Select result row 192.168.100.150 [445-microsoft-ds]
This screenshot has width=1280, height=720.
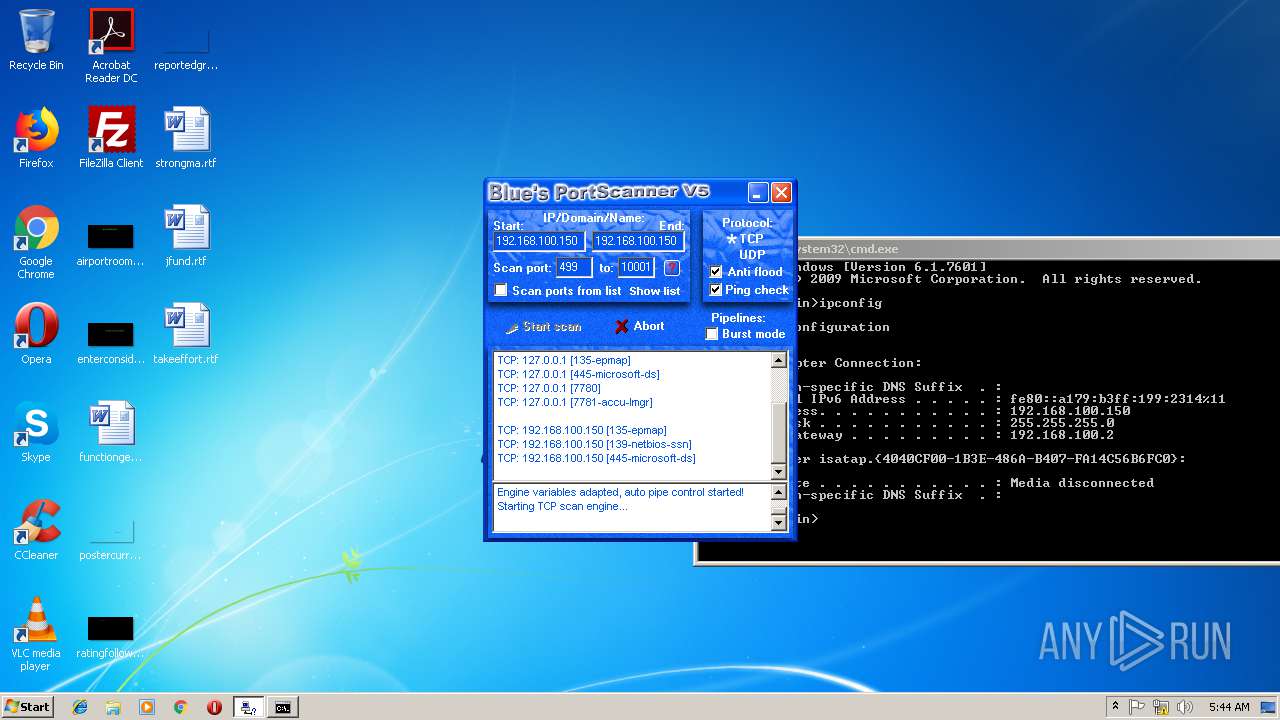click(x=596, y=458)
